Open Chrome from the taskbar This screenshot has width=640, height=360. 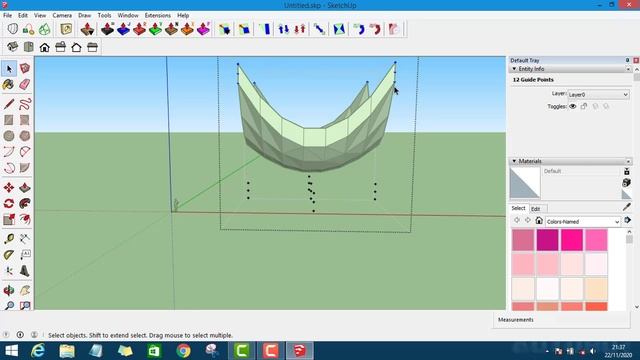coord(183,351)
